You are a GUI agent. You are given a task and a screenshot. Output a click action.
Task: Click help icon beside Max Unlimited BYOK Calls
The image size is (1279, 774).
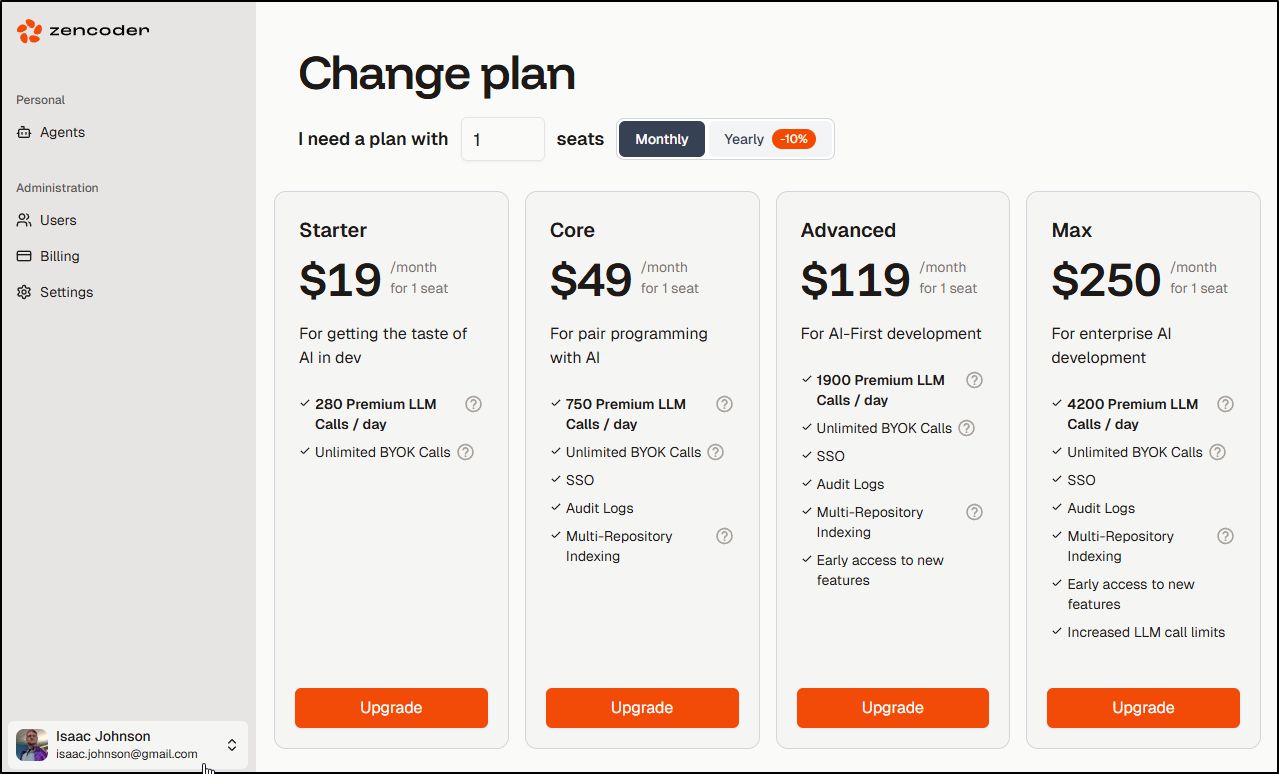point(1217,452)
